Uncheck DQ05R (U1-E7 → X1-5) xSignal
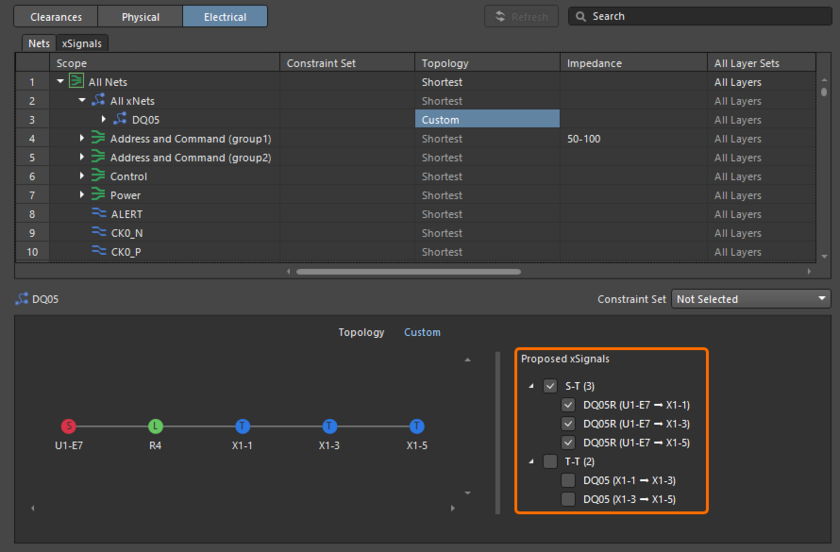This screenshot has width=840, height=552. (568, 442)
